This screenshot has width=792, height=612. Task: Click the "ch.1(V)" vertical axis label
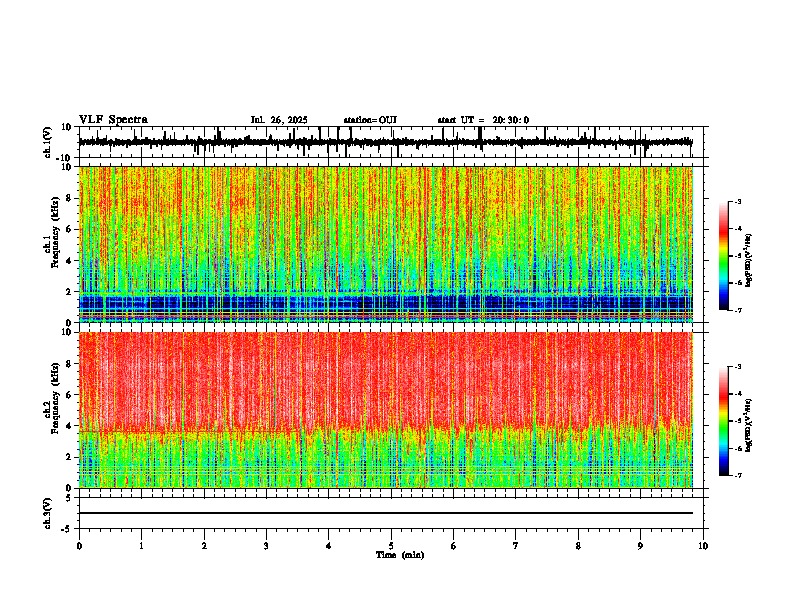point(48,142)
